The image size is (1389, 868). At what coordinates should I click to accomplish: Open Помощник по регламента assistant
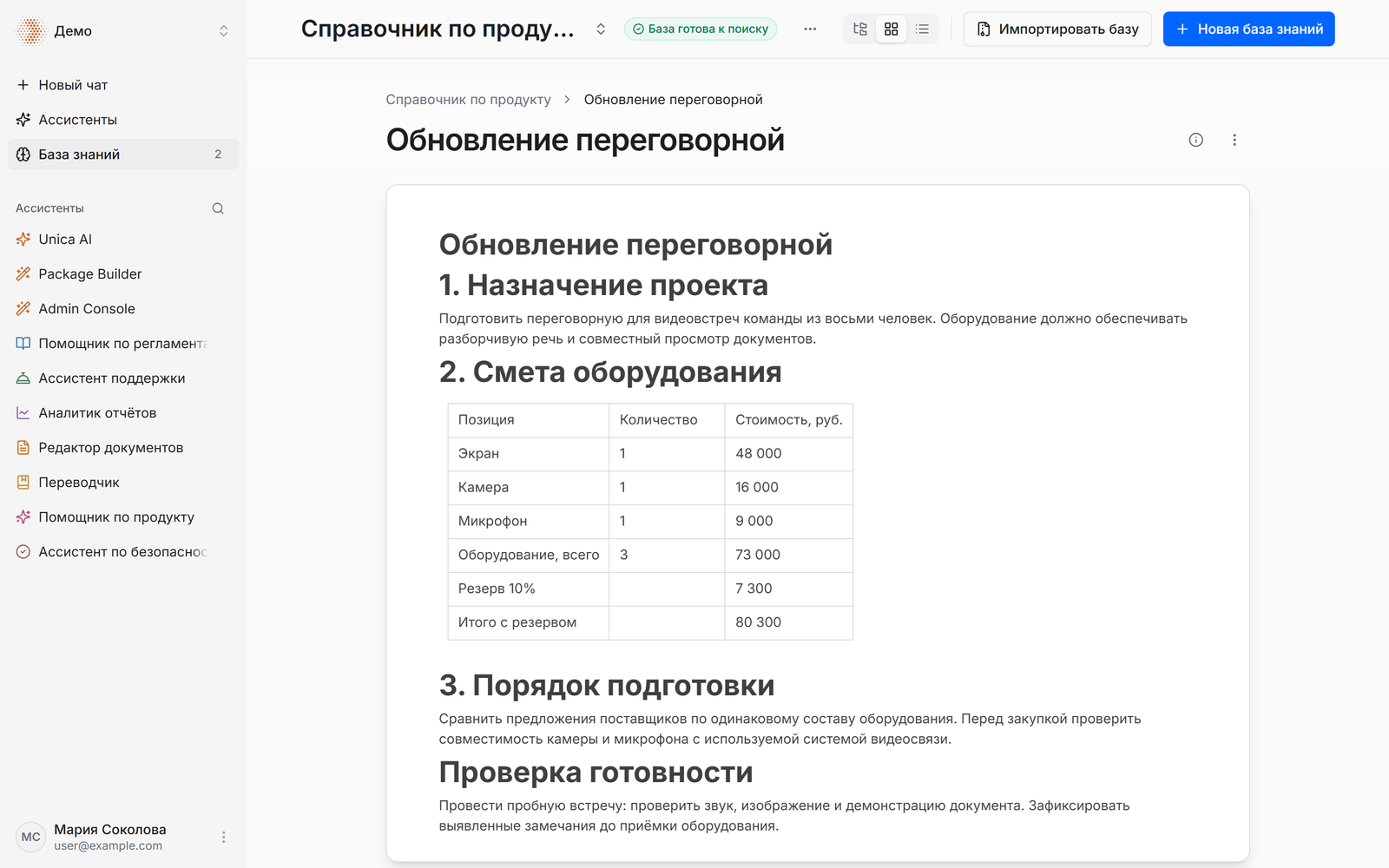pos(123,344)
